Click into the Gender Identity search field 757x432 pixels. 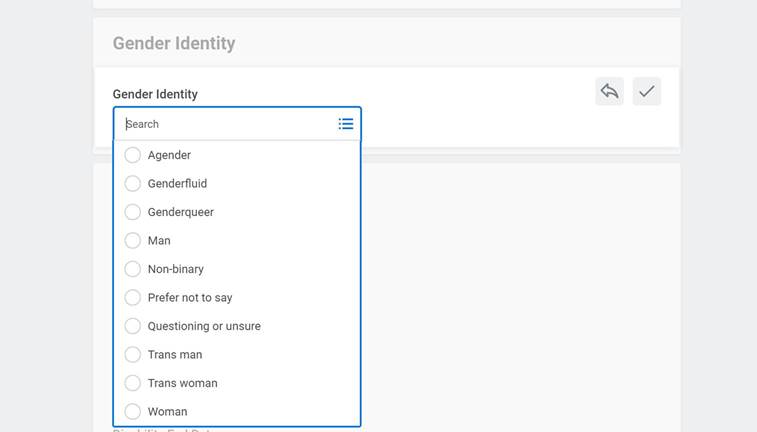[228, 124]
